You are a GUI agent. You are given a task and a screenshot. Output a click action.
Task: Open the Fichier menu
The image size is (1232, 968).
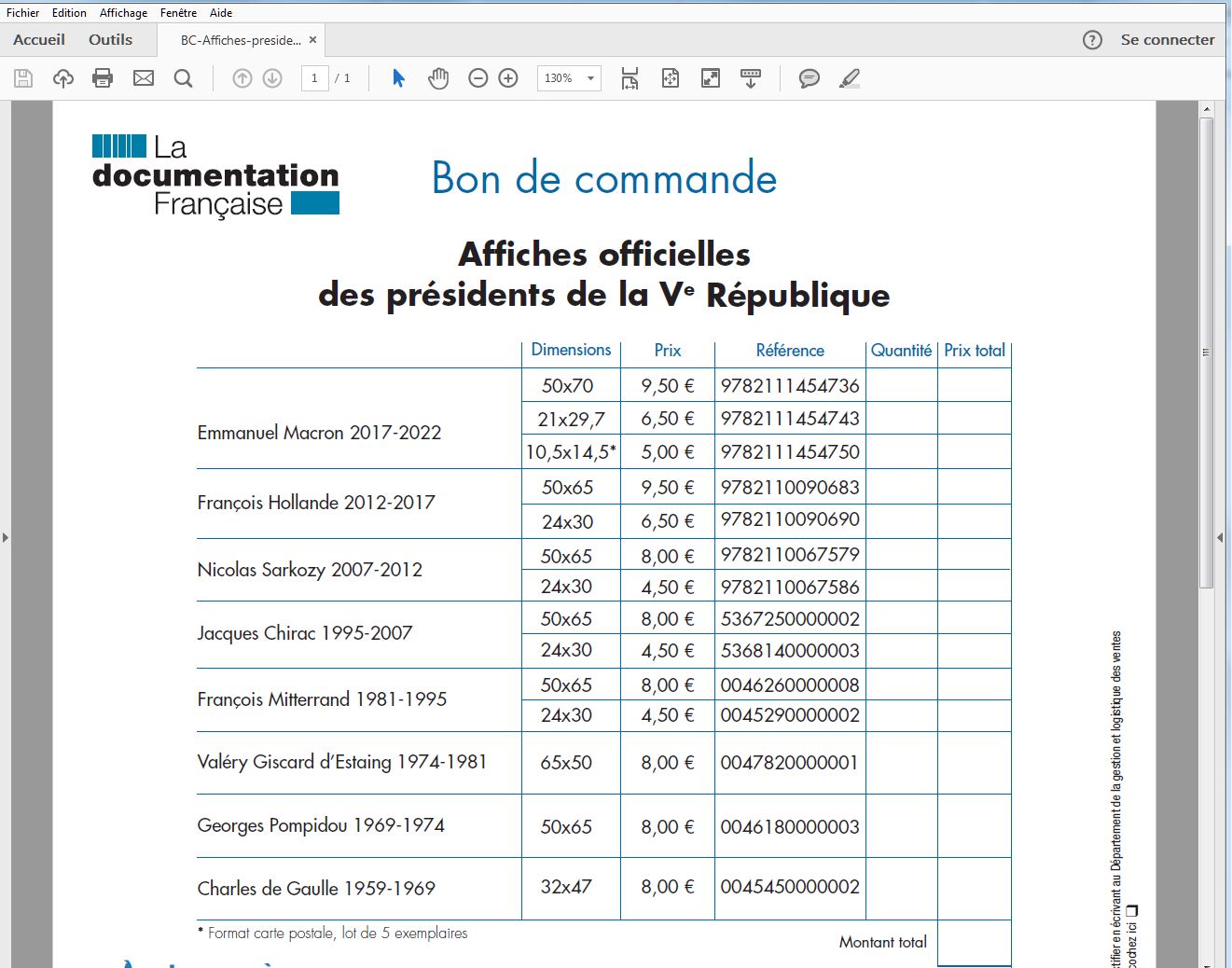(22, 13)
